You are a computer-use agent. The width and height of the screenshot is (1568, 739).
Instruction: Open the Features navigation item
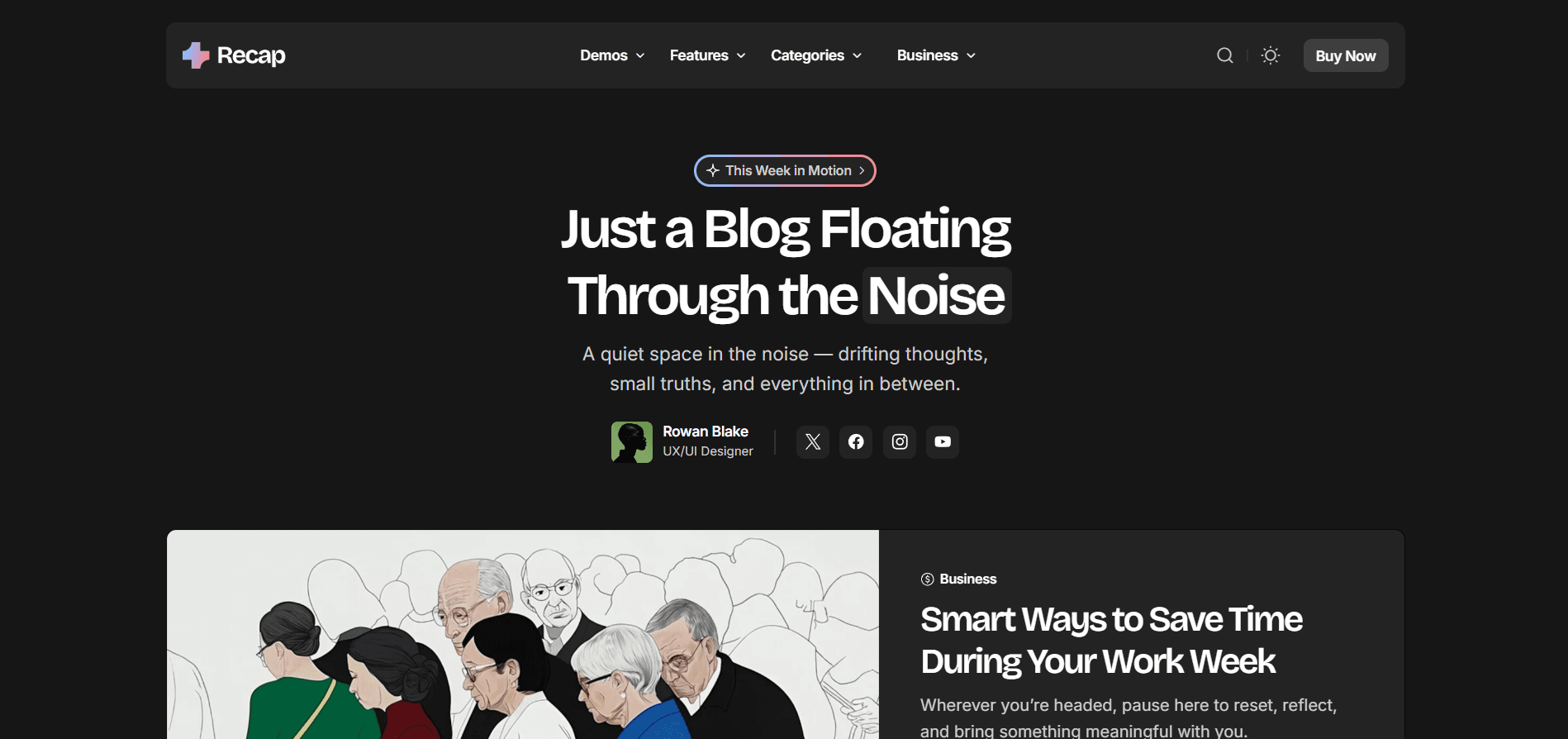coord(699,55)
